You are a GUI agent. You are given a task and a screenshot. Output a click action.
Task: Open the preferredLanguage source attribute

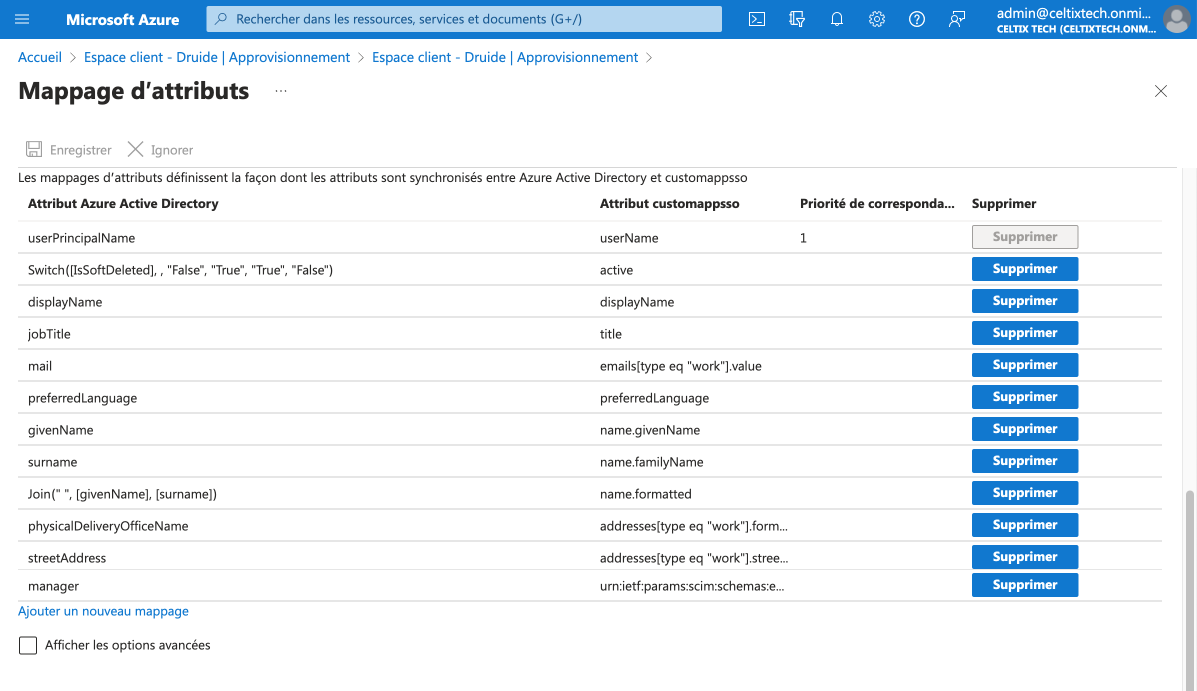82,399
